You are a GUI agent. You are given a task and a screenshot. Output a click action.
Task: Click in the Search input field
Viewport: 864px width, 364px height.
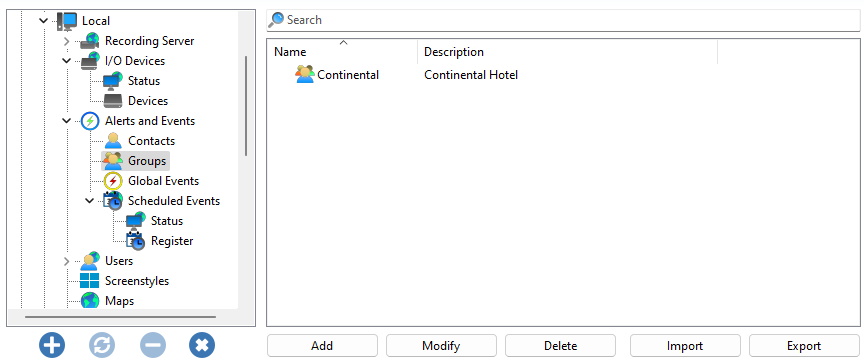563,20
